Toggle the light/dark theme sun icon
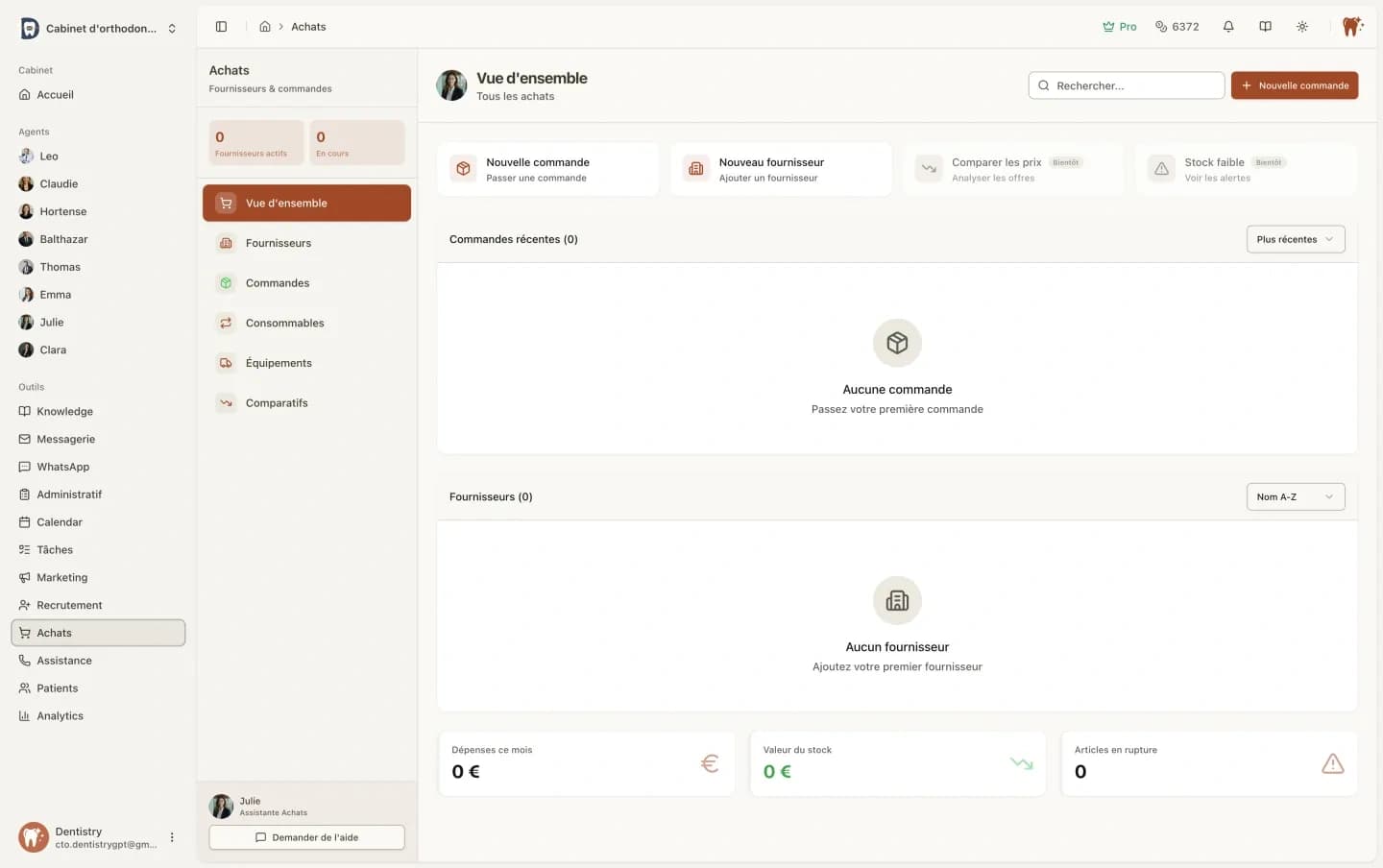The height and width of the screenshot is (868, 1383). click(x=1301, y=27)
